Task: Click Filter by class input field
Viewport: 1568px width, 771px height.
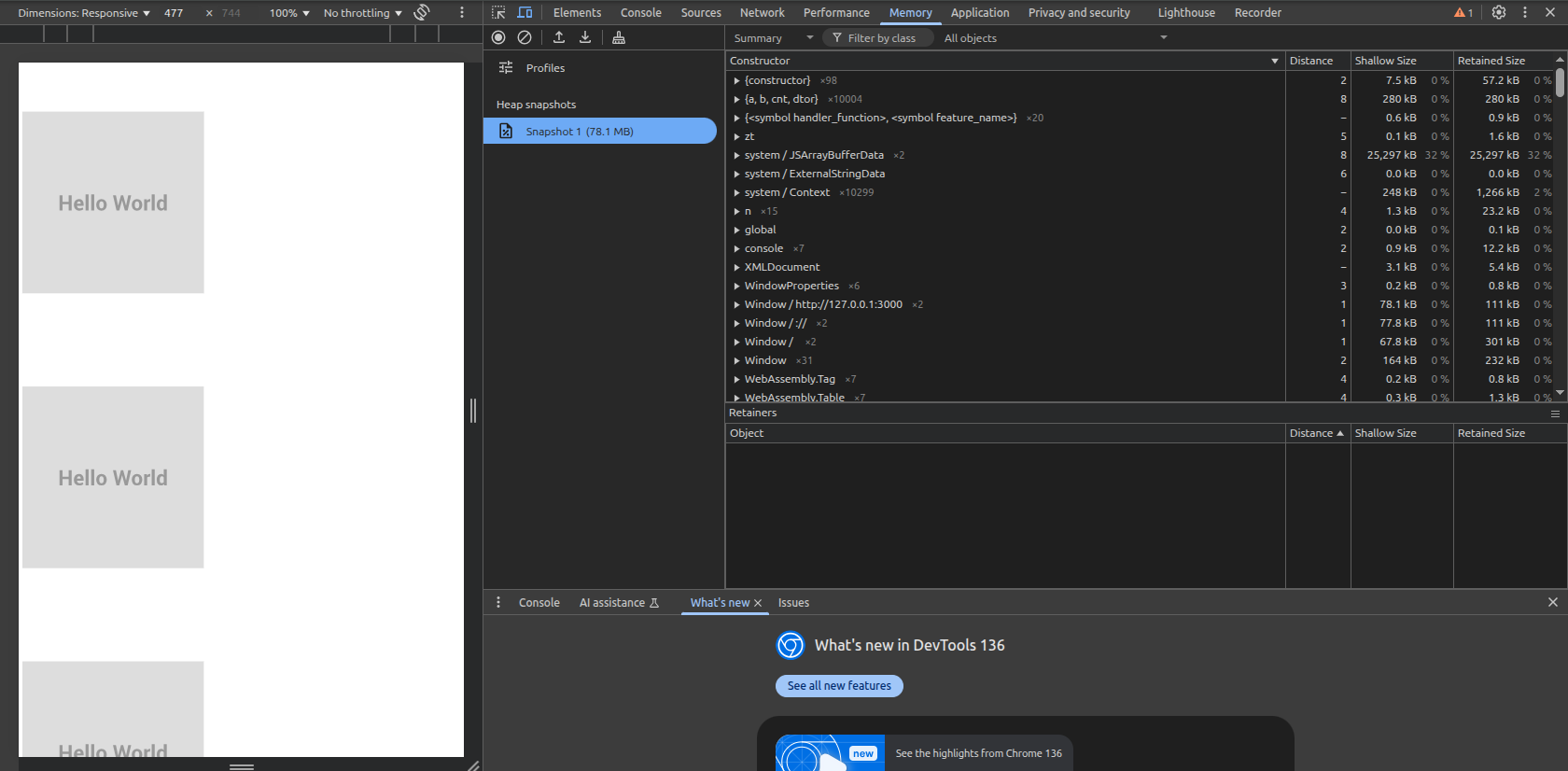Action: (878, 38)
